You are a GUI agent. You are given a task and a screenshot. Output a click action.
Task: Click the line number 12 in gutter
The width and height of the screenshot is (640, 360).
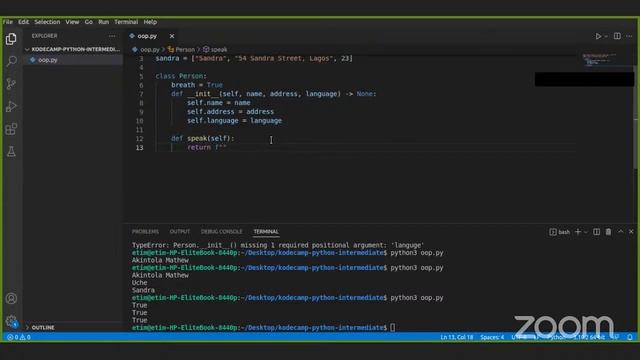pos(140,139)
